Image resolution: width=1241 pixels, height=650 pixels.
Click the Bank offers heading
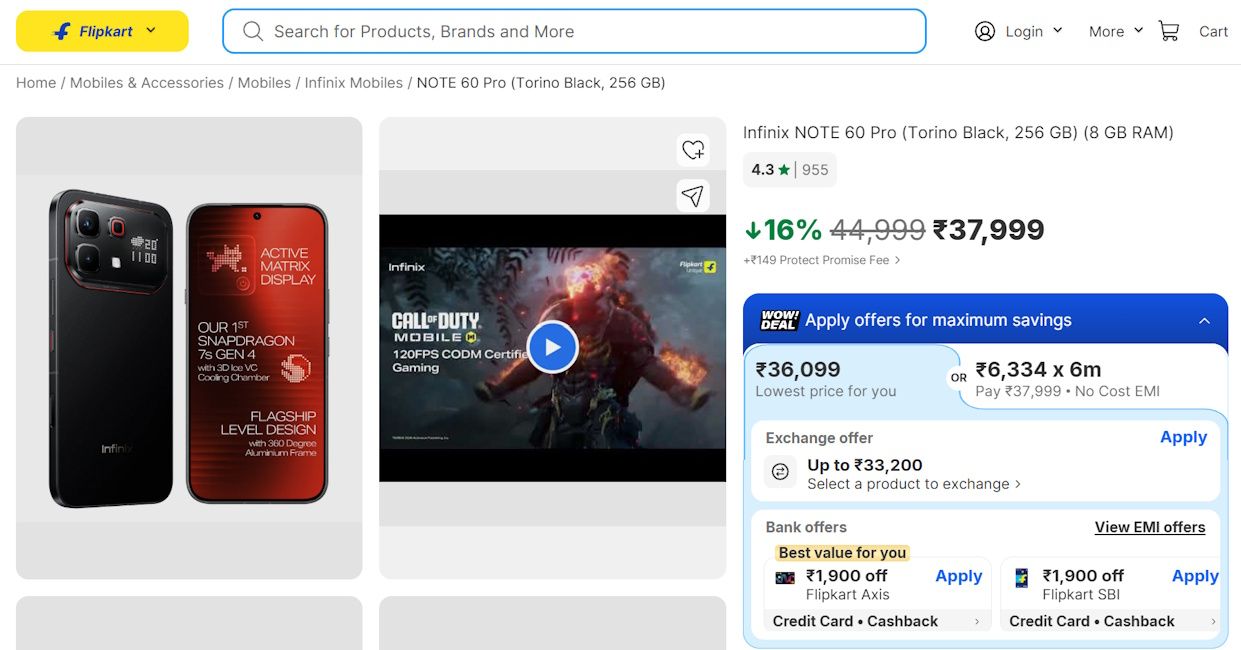pyautogui.click(x=806, y=527)
